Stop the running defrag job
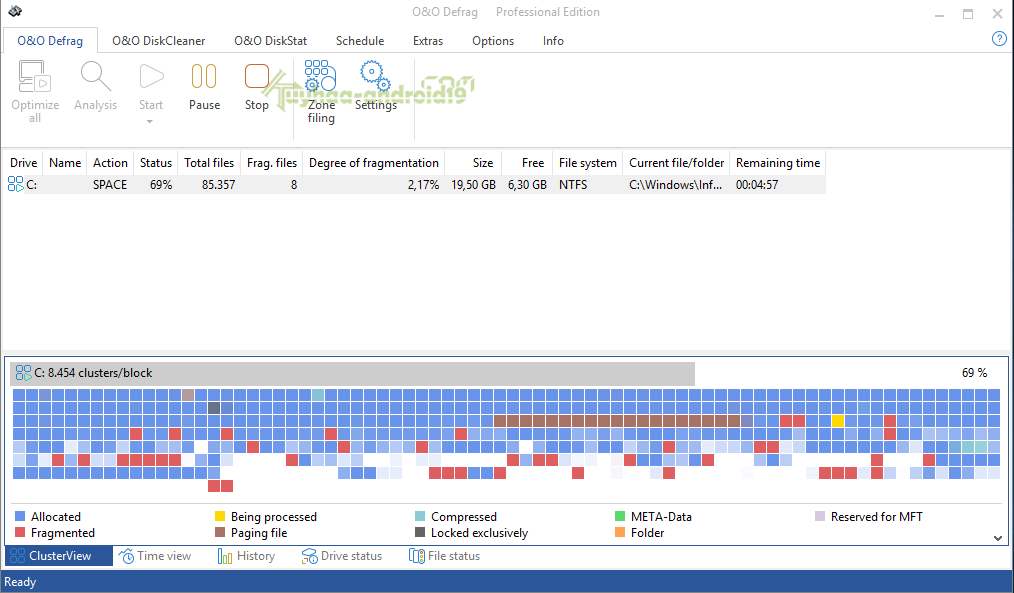Screen dimensions: 1014x593 [x=257, y=76]
